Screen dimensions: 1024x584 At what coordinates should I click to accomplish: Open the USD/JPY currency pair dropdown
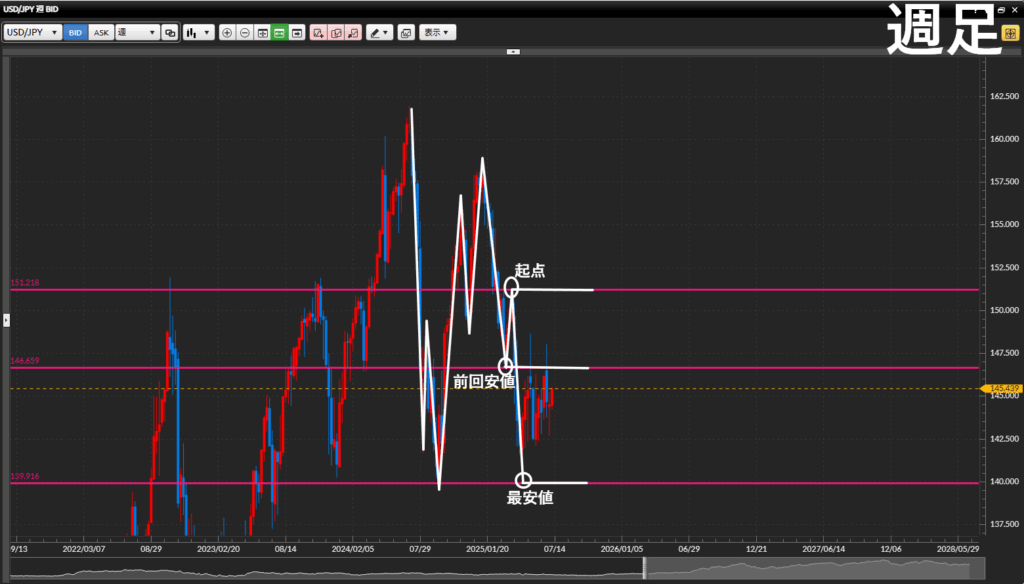[x=32, y=33]
